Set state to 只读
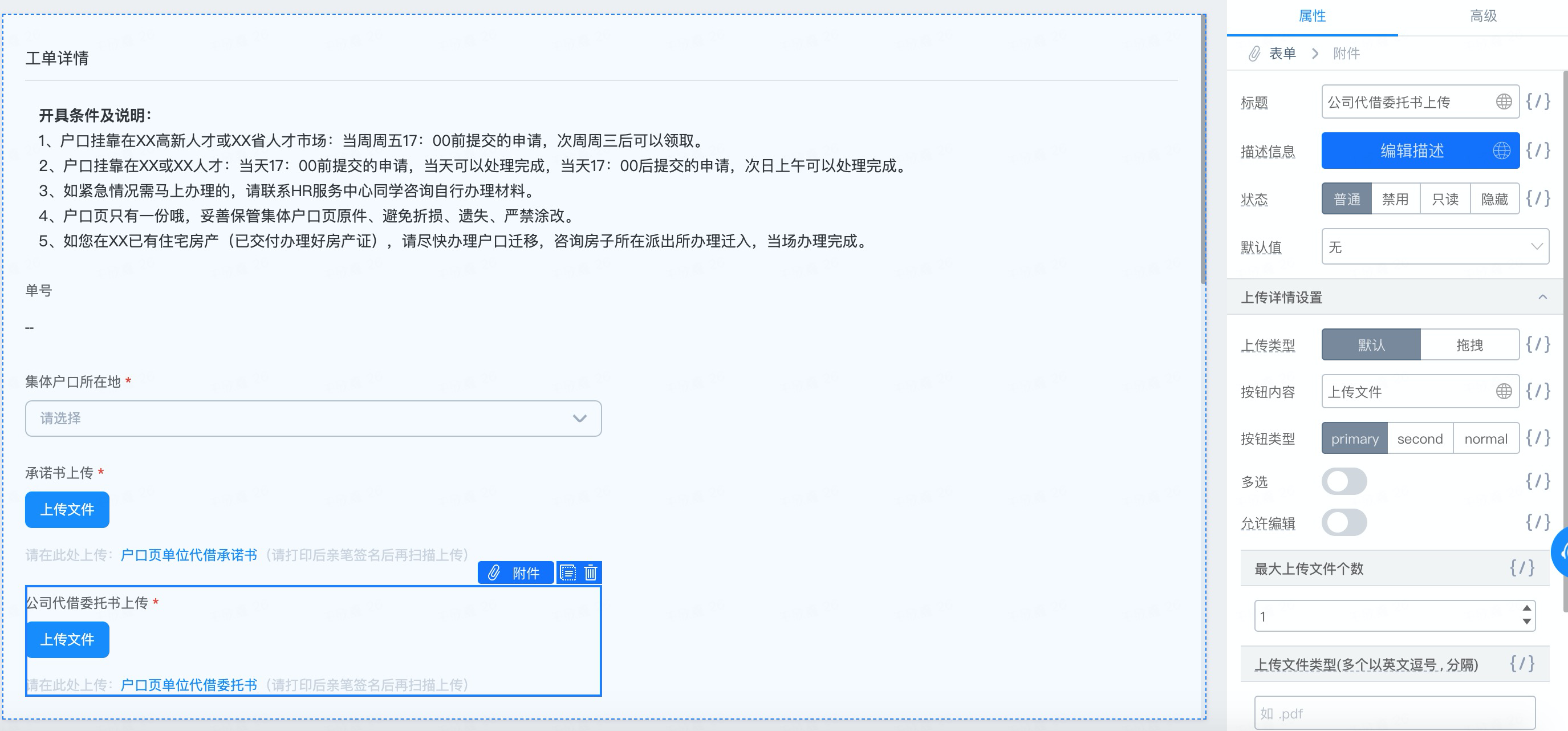This screenshot has width=1568, height=731. click(1444, 199)
